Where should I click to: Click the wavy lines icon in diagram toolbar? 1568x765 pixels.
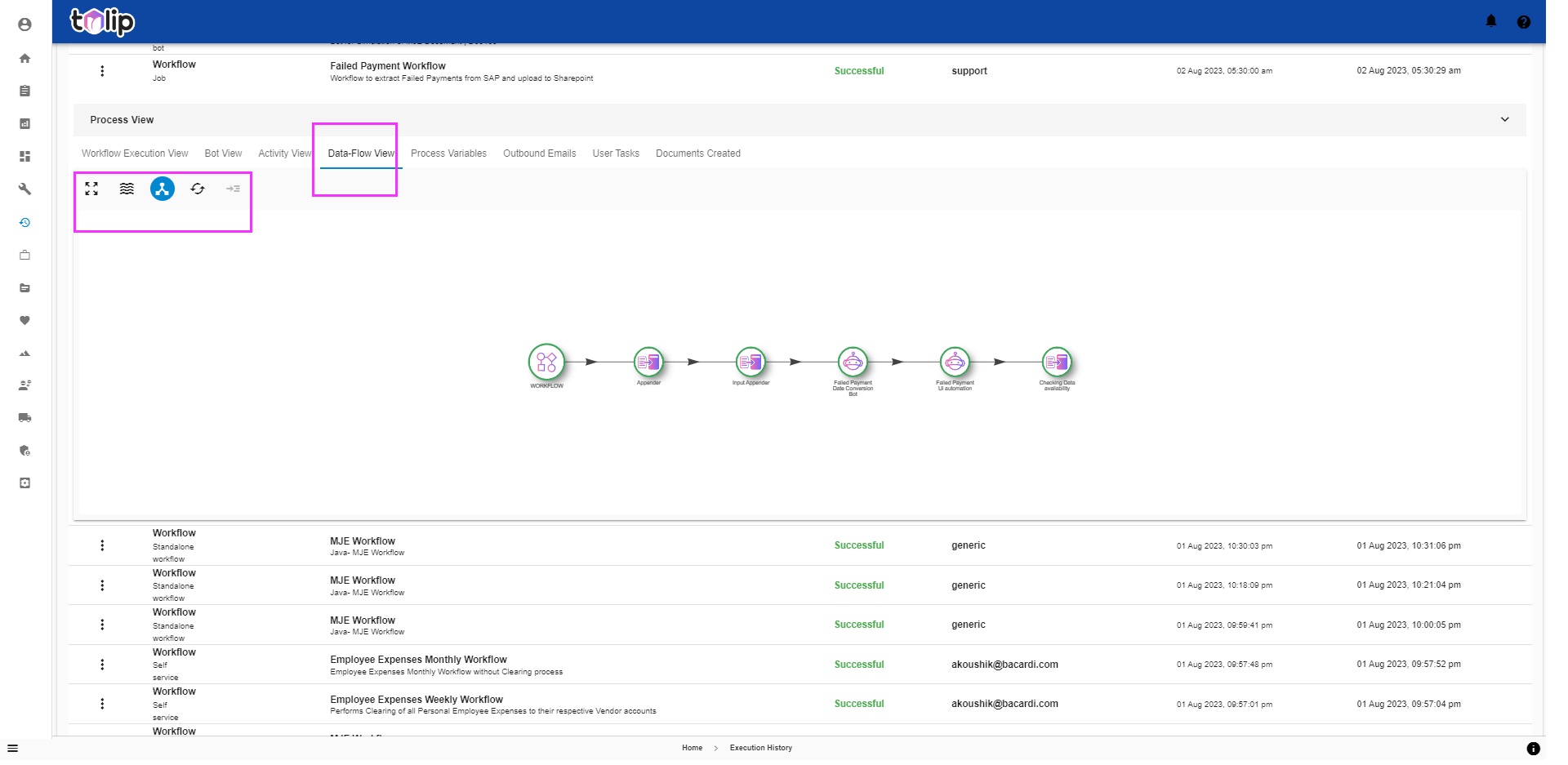(127, 189)
